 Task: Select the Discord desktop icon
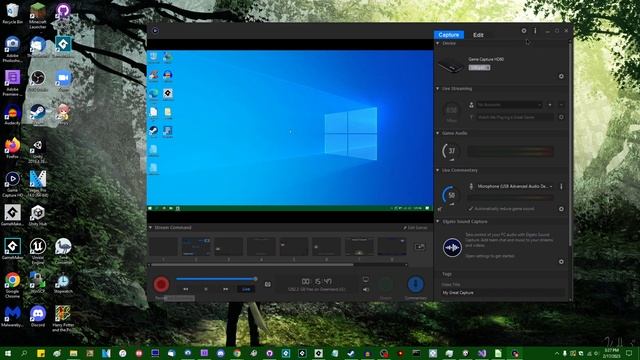click(x=38, y=316)
